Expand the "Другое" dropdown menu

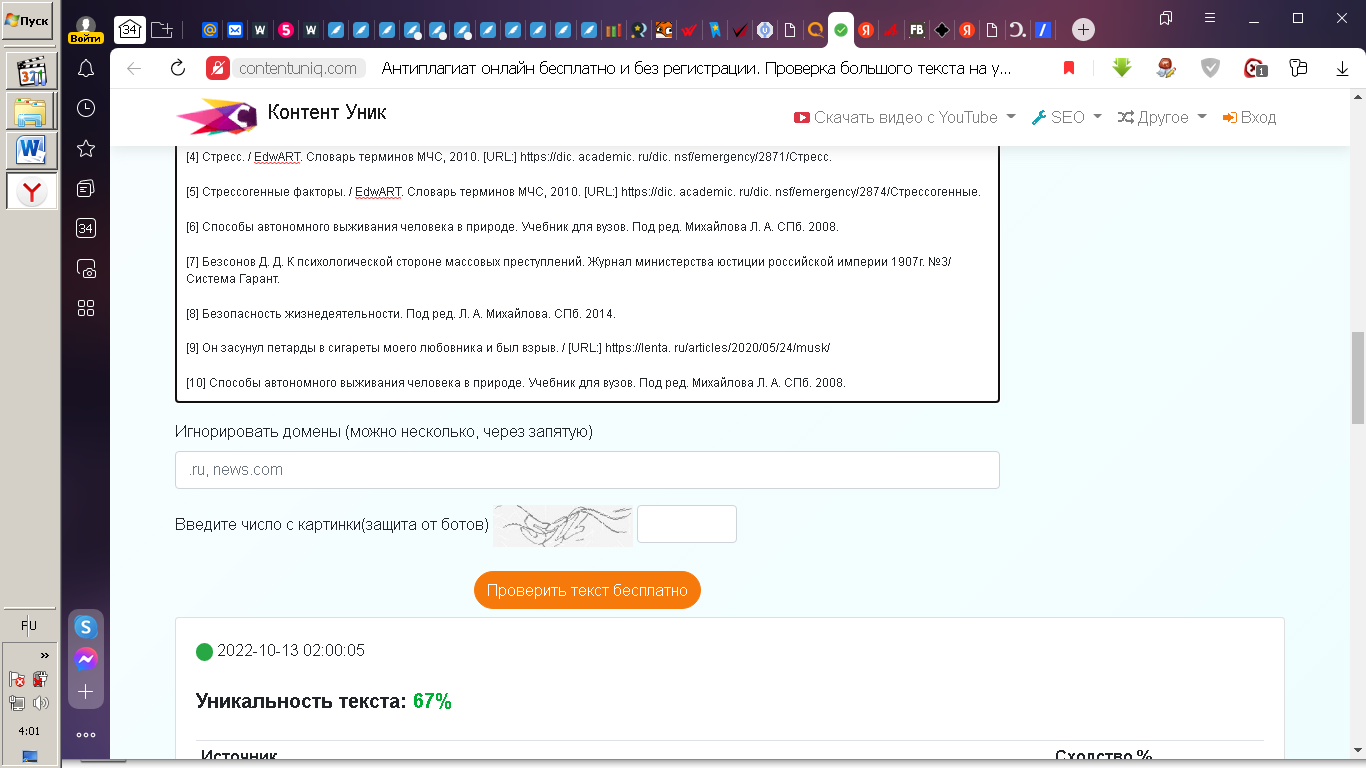1162,117
